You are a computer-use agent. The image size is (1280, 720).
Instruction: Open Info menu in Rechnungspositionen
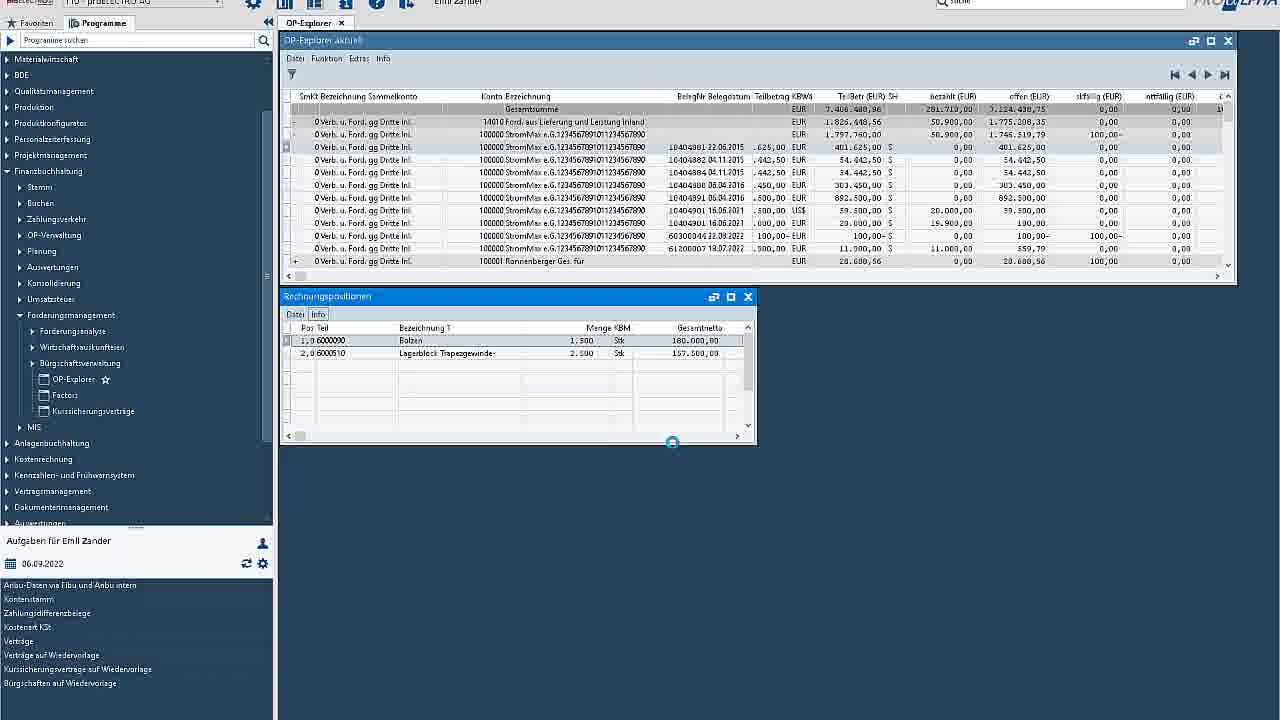coord(318,314)
